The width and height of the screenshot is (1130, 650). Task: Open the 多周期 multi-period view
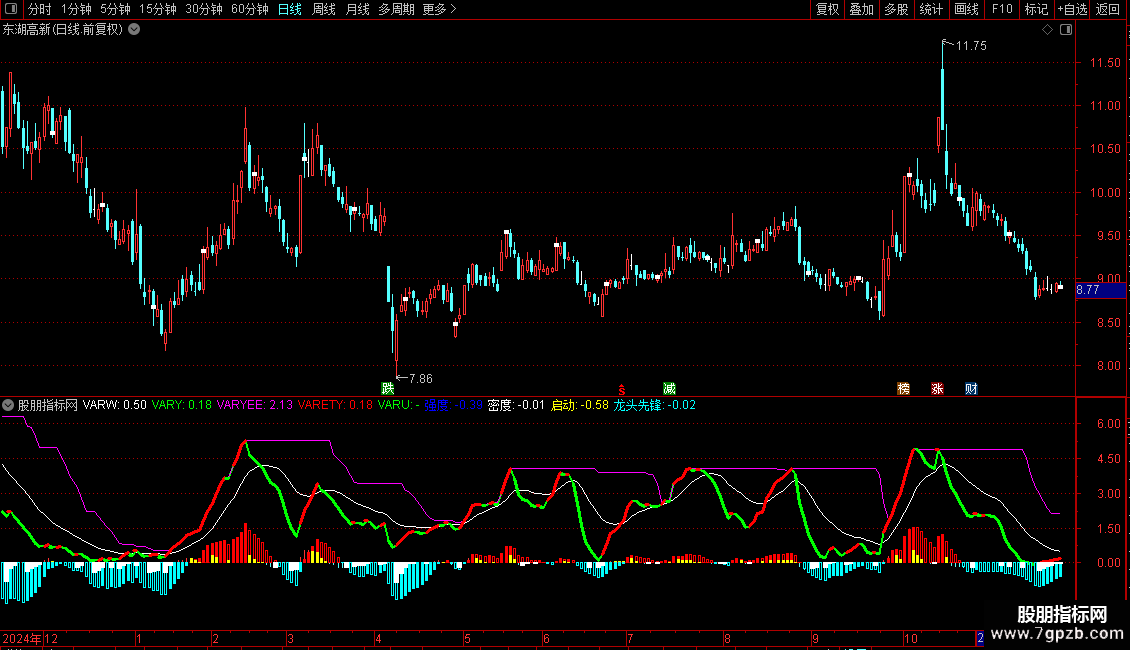[x=396, y=9]
